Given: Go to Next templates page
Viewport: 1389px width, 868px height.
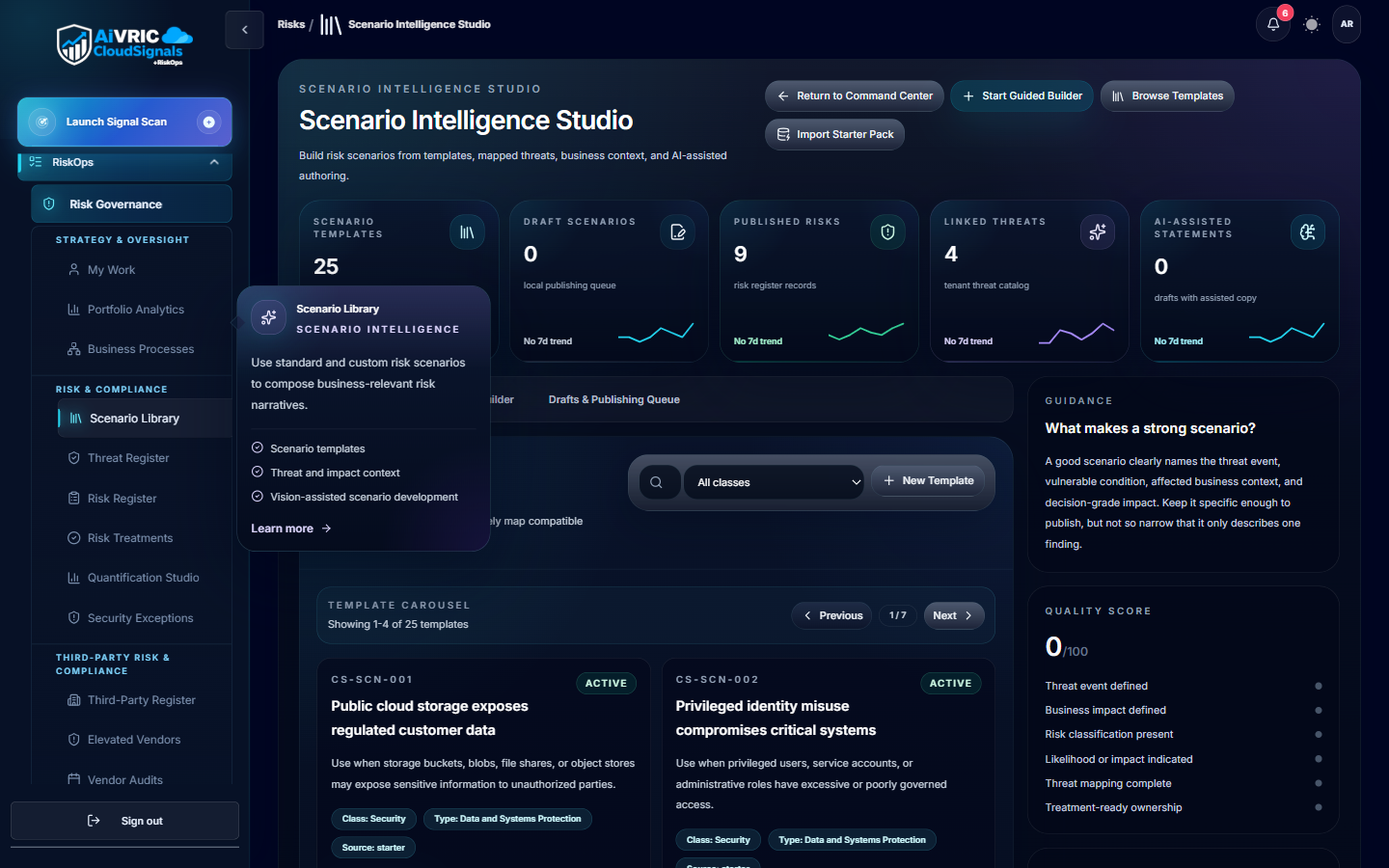Looking at the screenshot, I should pos(953,615).
